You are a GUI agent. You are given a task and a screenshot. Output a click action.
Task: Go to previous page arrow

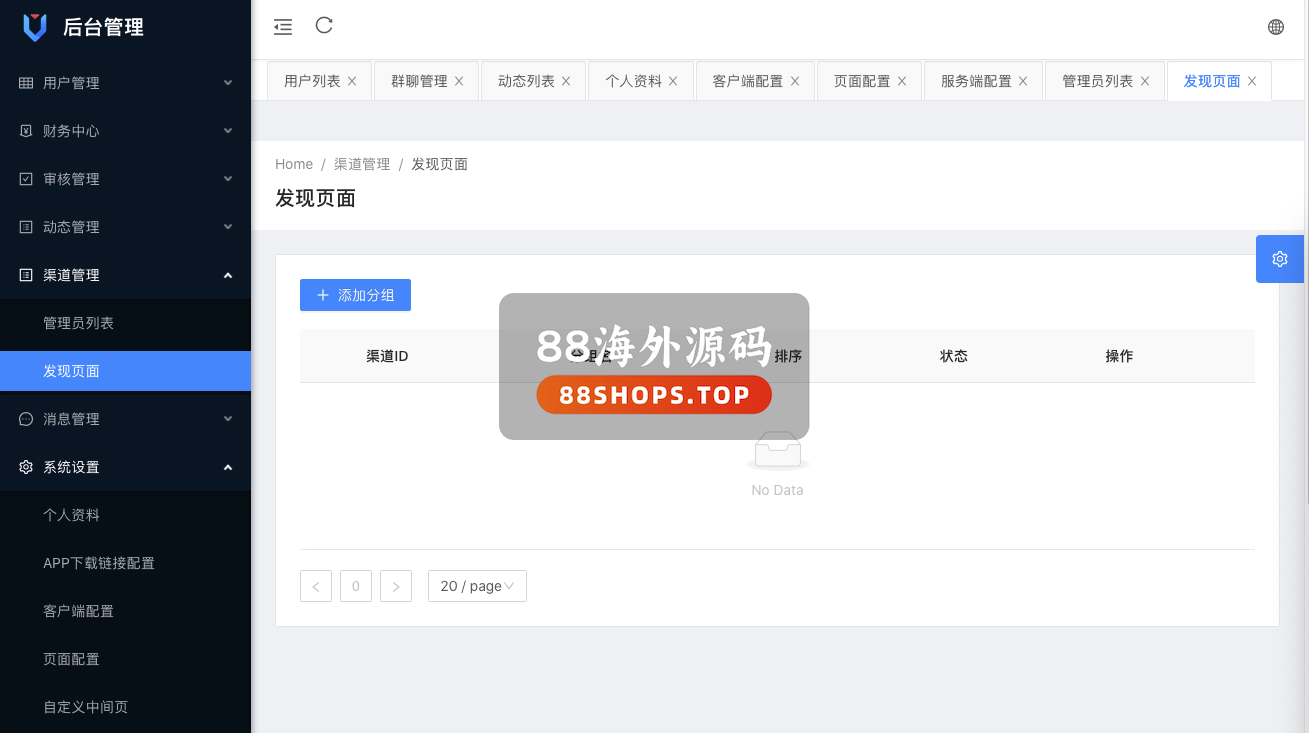(316, 586)
